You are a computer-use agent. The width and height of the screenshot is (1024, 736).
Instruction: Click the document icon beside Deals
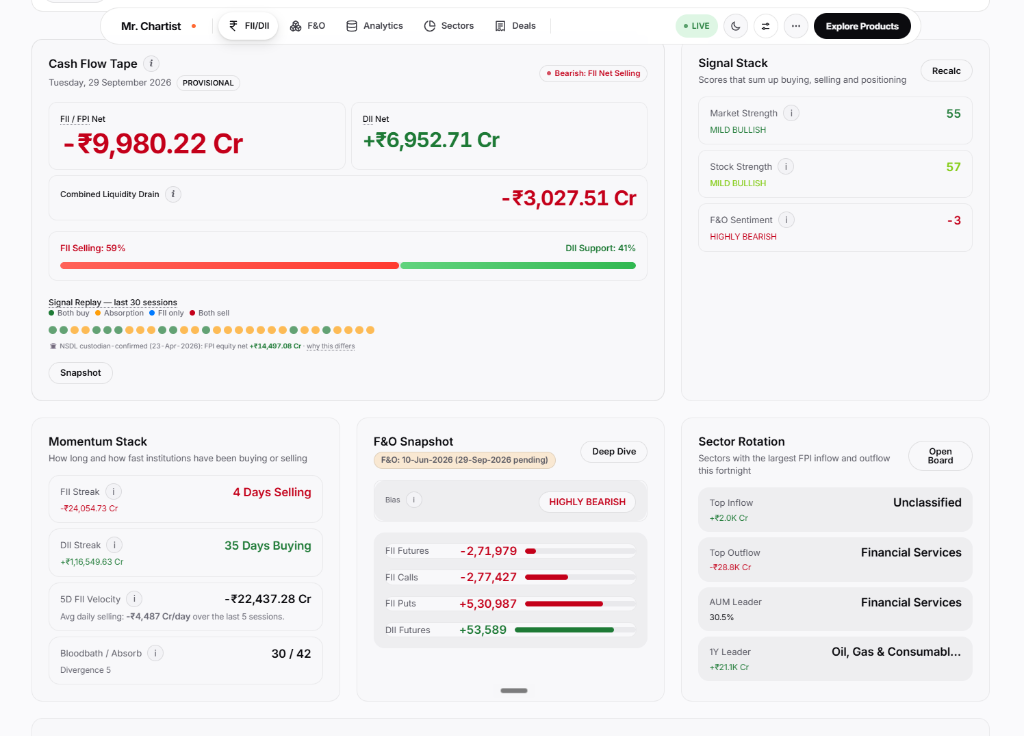point(500,26)
